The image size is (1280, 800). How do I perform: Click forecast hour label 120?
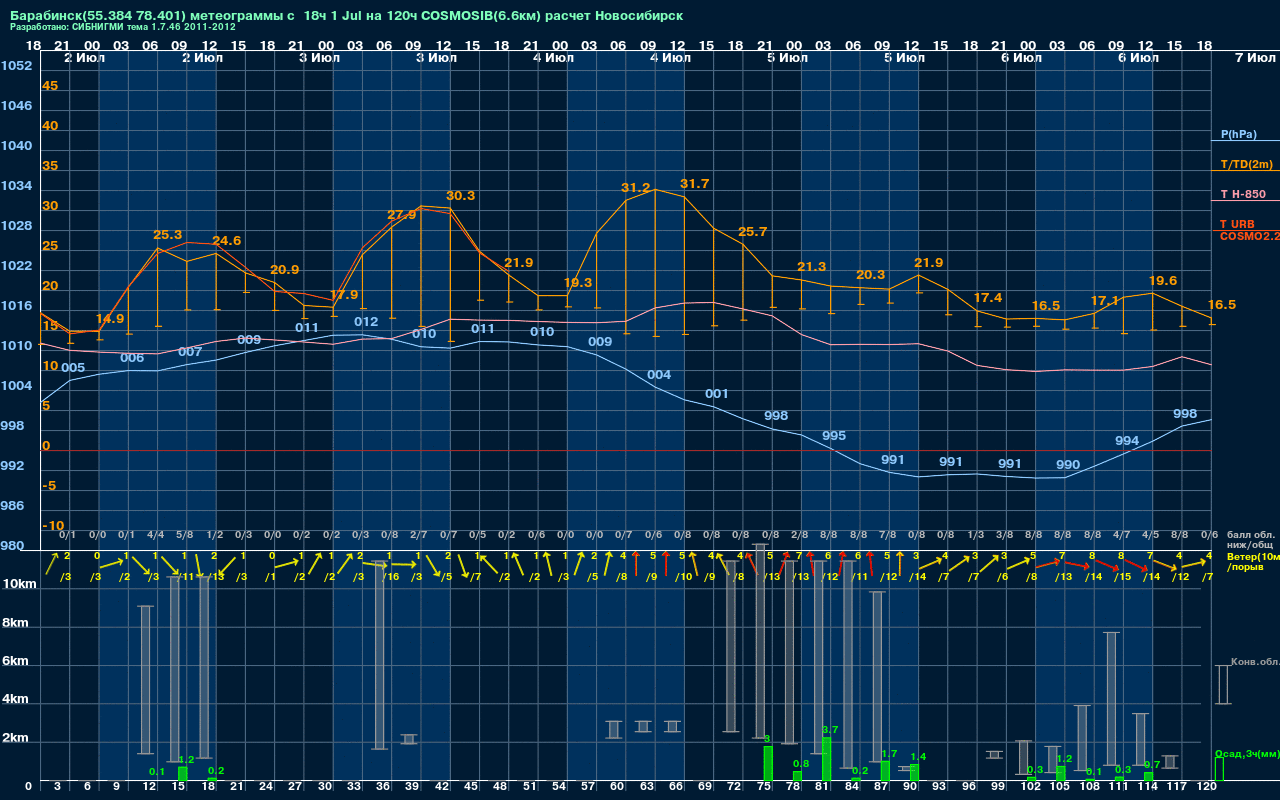point(1207,788)
